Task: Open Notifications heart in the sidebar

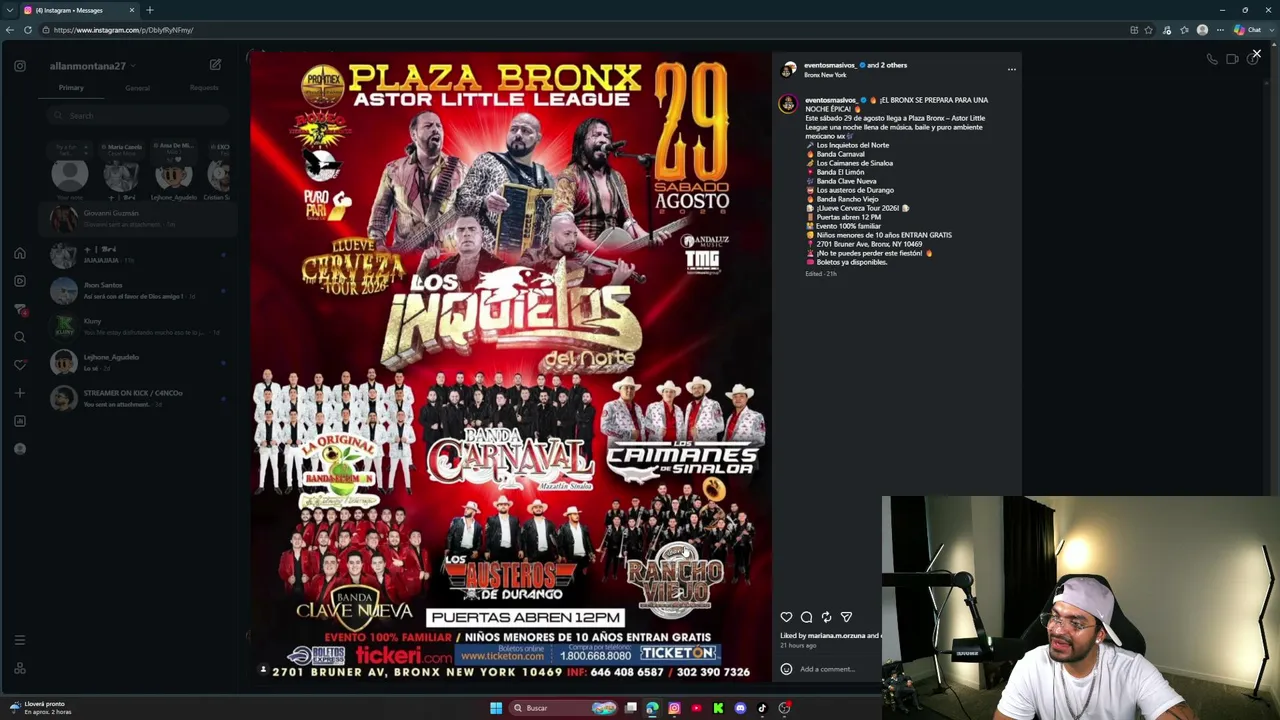Action: 20,365
